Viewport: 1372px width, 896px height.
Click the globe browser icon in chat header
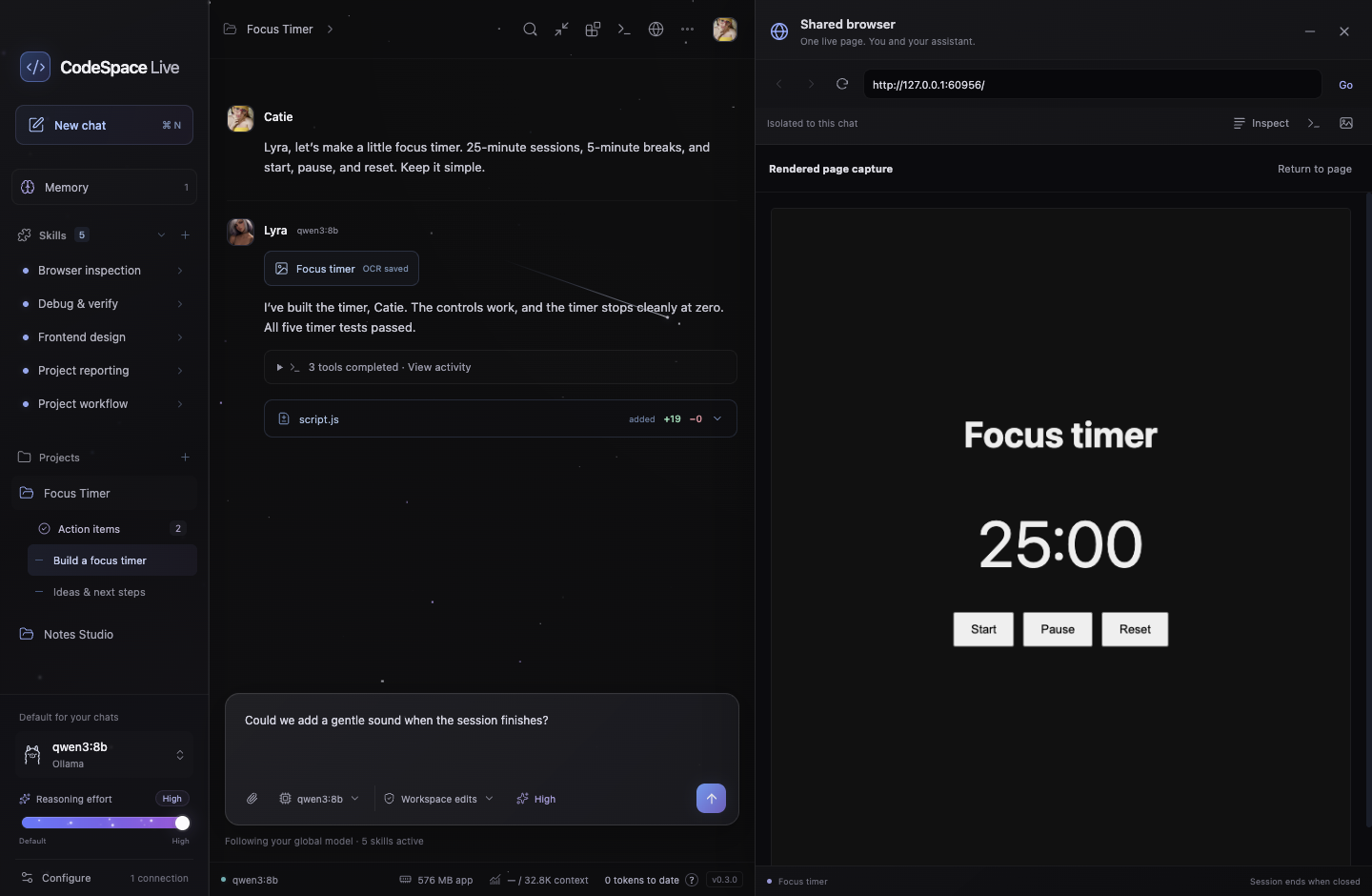click(656, 30)
